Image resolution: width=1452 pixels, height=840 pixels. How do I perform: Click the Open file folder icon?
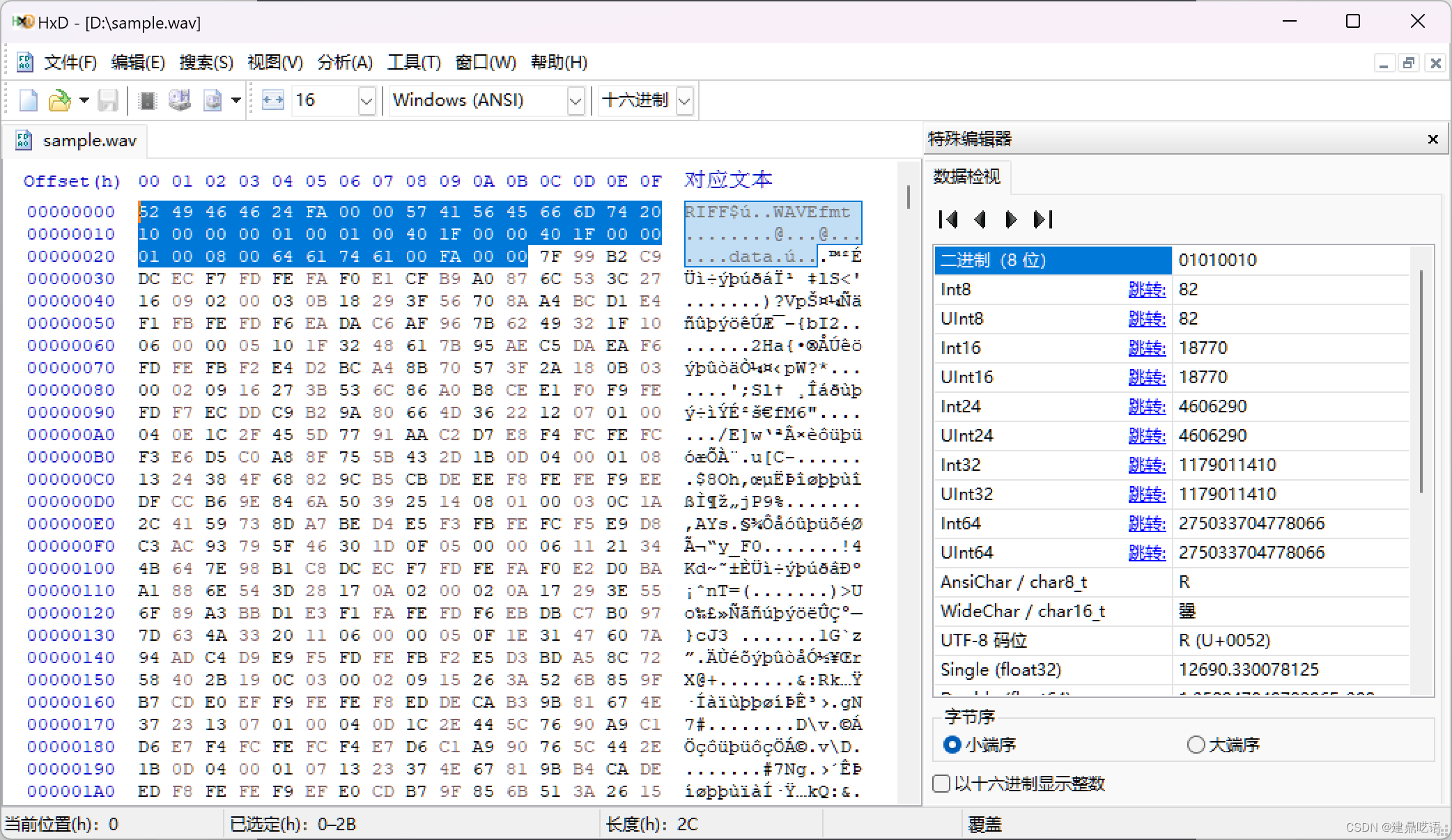(x=59, y=100)
